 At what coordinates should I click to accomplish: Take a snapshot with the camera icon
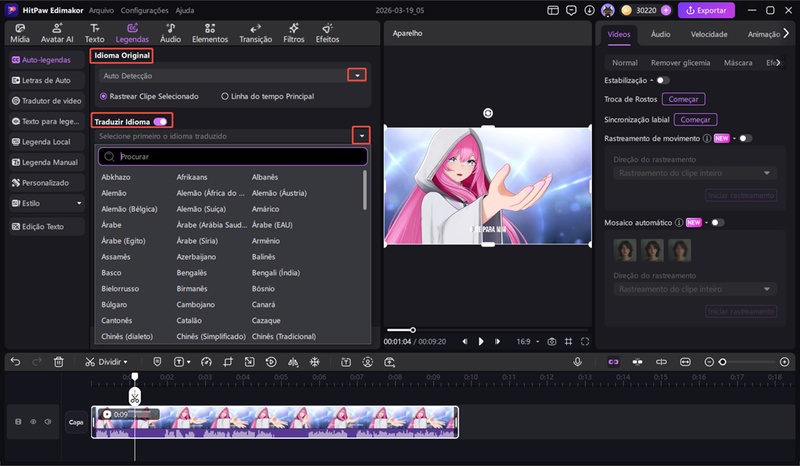point(552,341)
